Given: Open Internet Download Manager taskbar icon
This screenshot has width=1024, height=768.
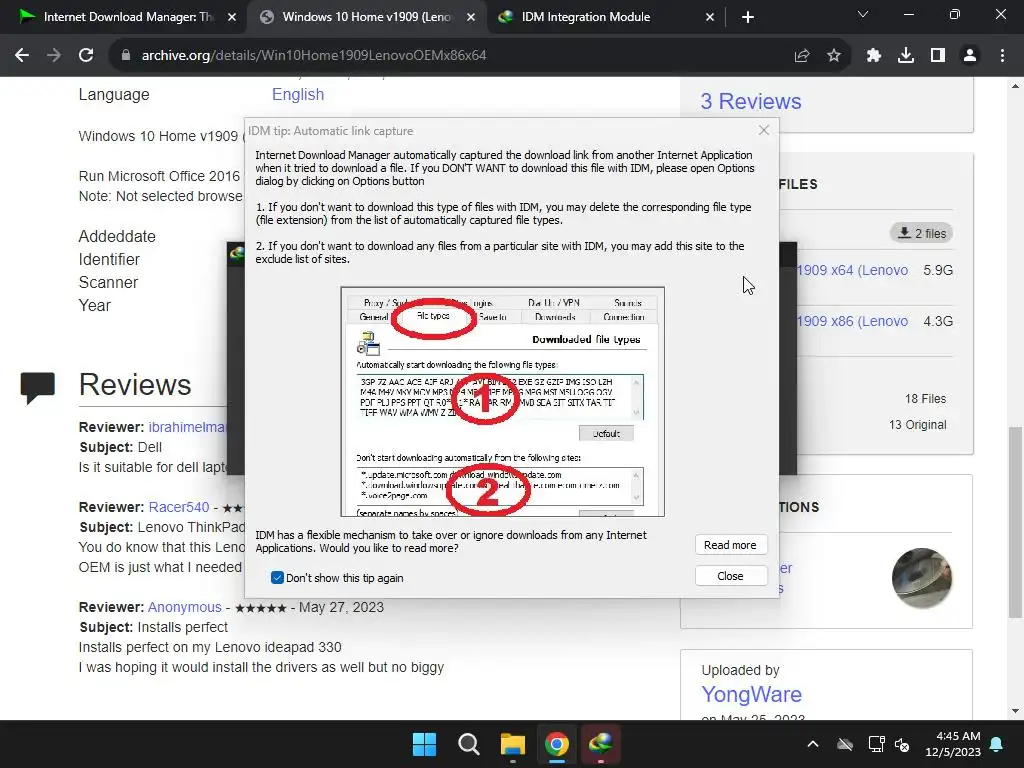Looking at the screenshot, I should pos(600,744).
